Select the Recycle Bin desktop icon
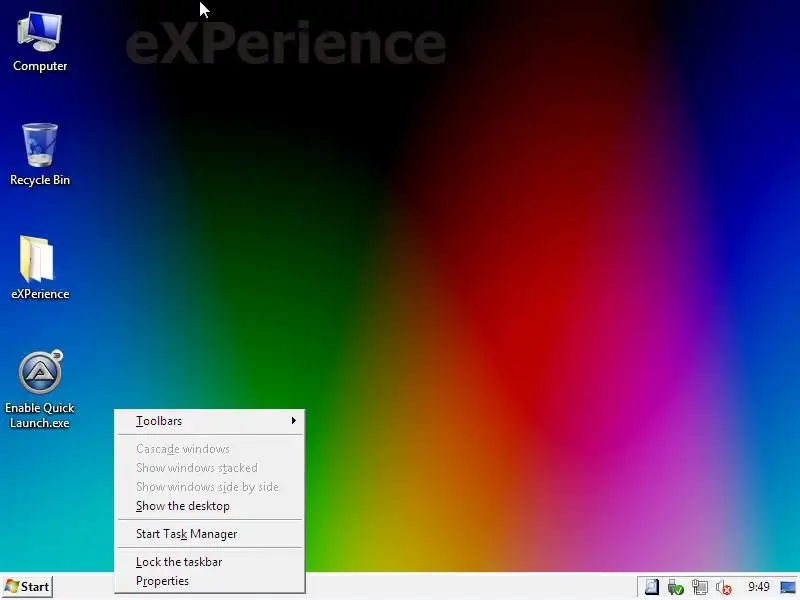 [40, 155]
